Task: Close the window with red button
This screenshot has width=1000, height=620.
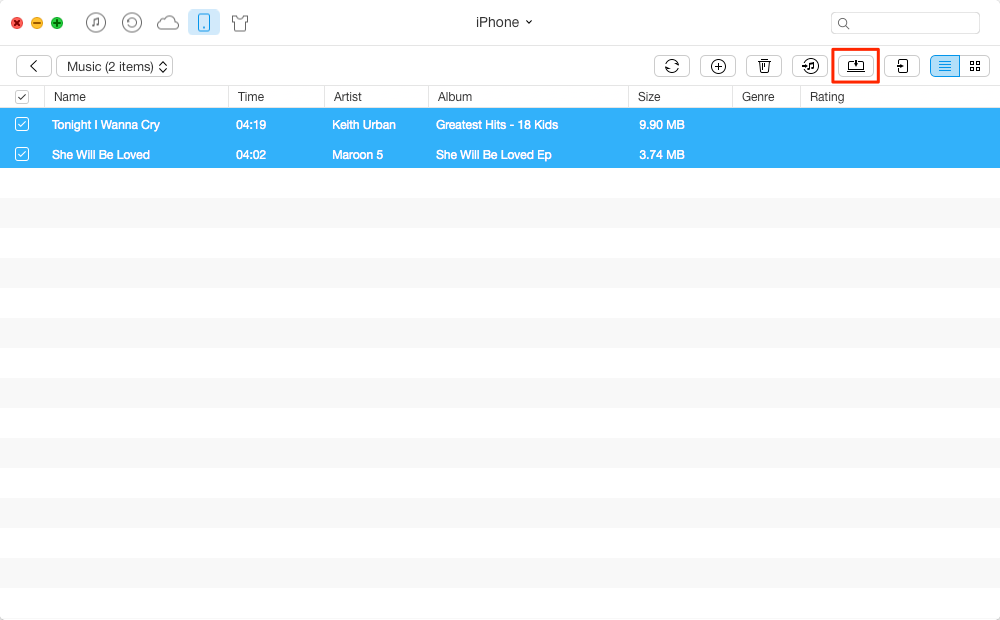Action: tap(17, 23)
